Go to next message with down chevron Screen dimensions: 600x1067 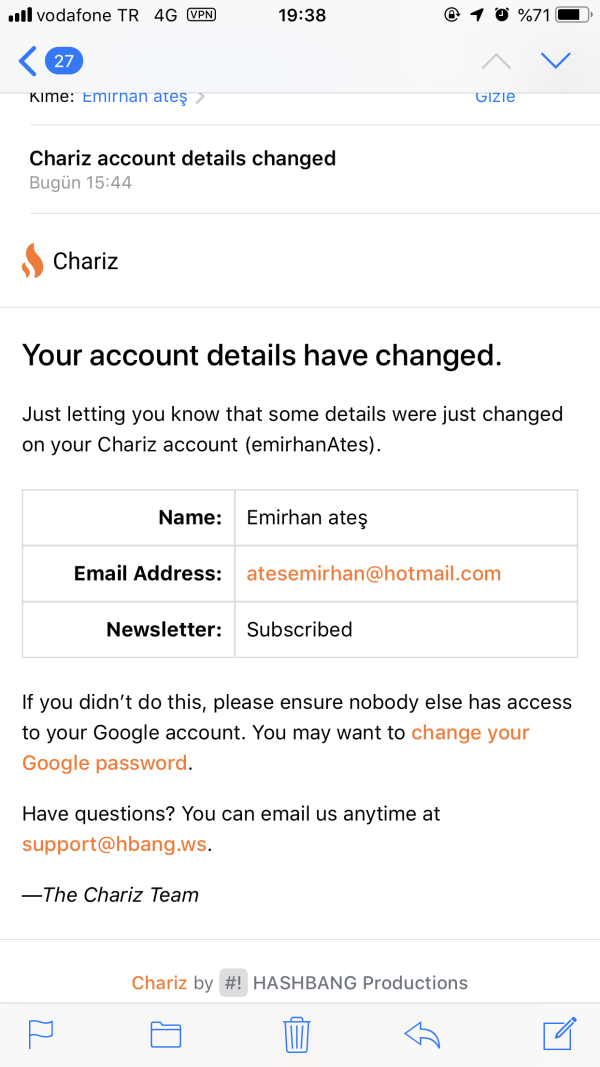(x=555, y=61)
